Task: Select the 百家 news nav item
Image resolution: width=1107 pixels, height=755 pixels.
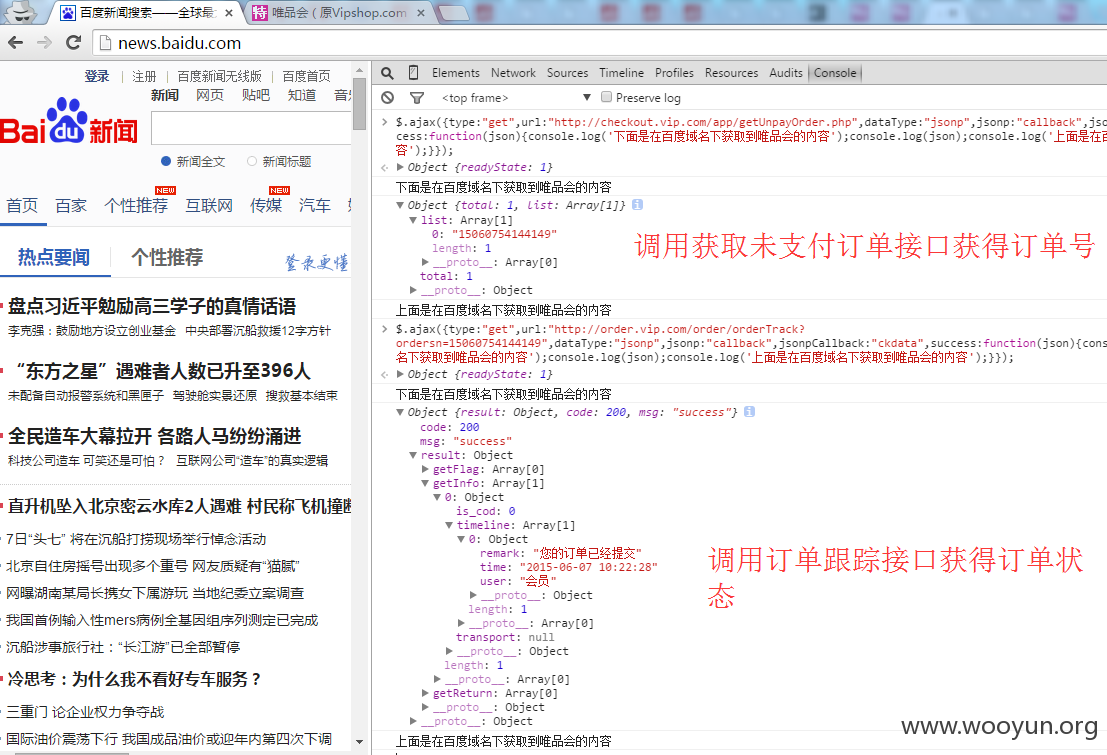Action: click(71, 206)
